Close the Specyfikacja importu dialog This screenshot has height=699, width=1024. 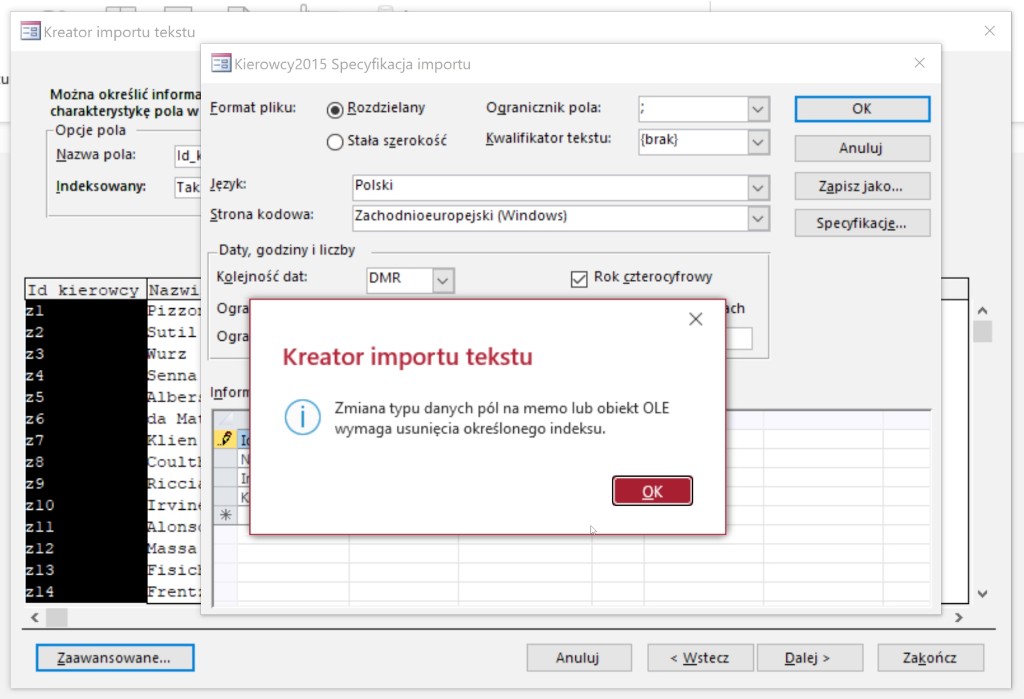tap(919, 63)
